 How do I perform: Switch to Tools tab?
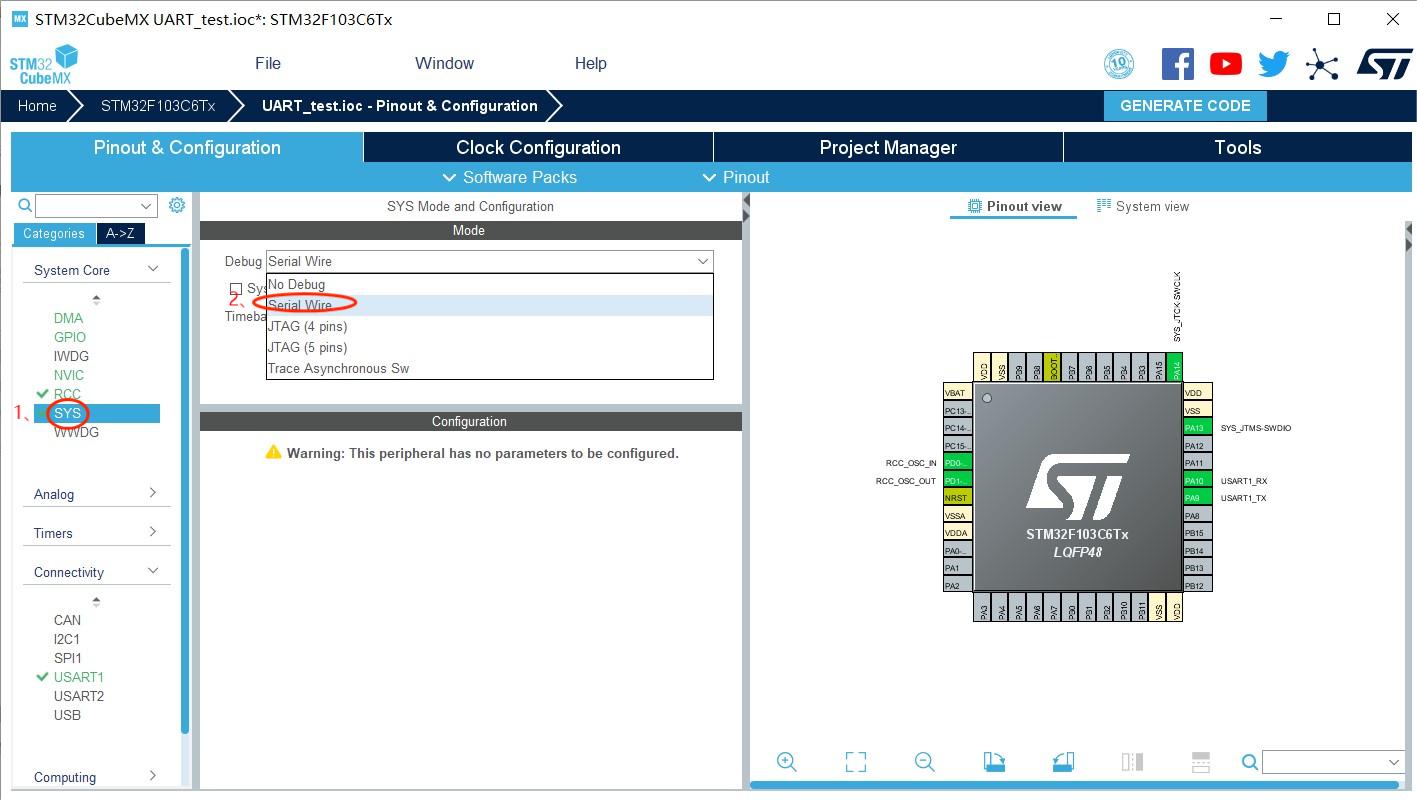click(x=1237, y=147)
